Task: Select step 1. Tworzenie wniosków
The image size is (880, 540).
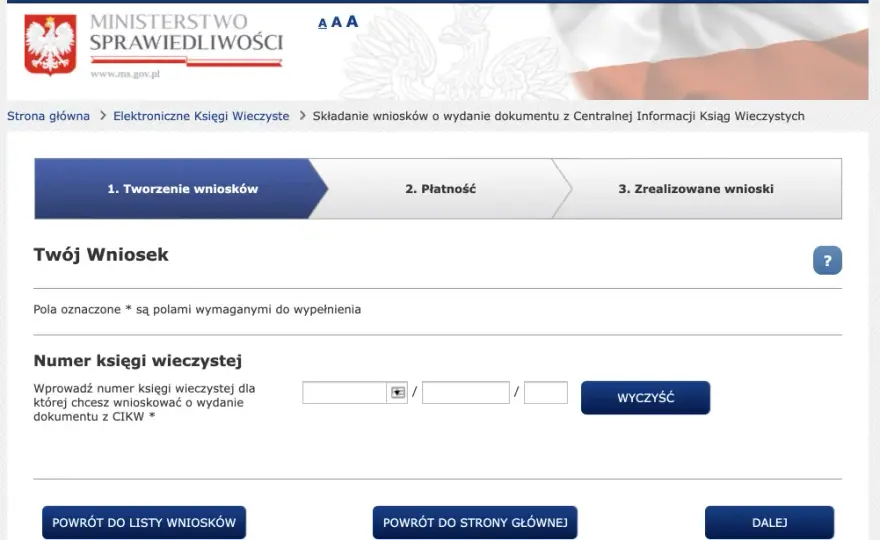Action: point(181,189)
